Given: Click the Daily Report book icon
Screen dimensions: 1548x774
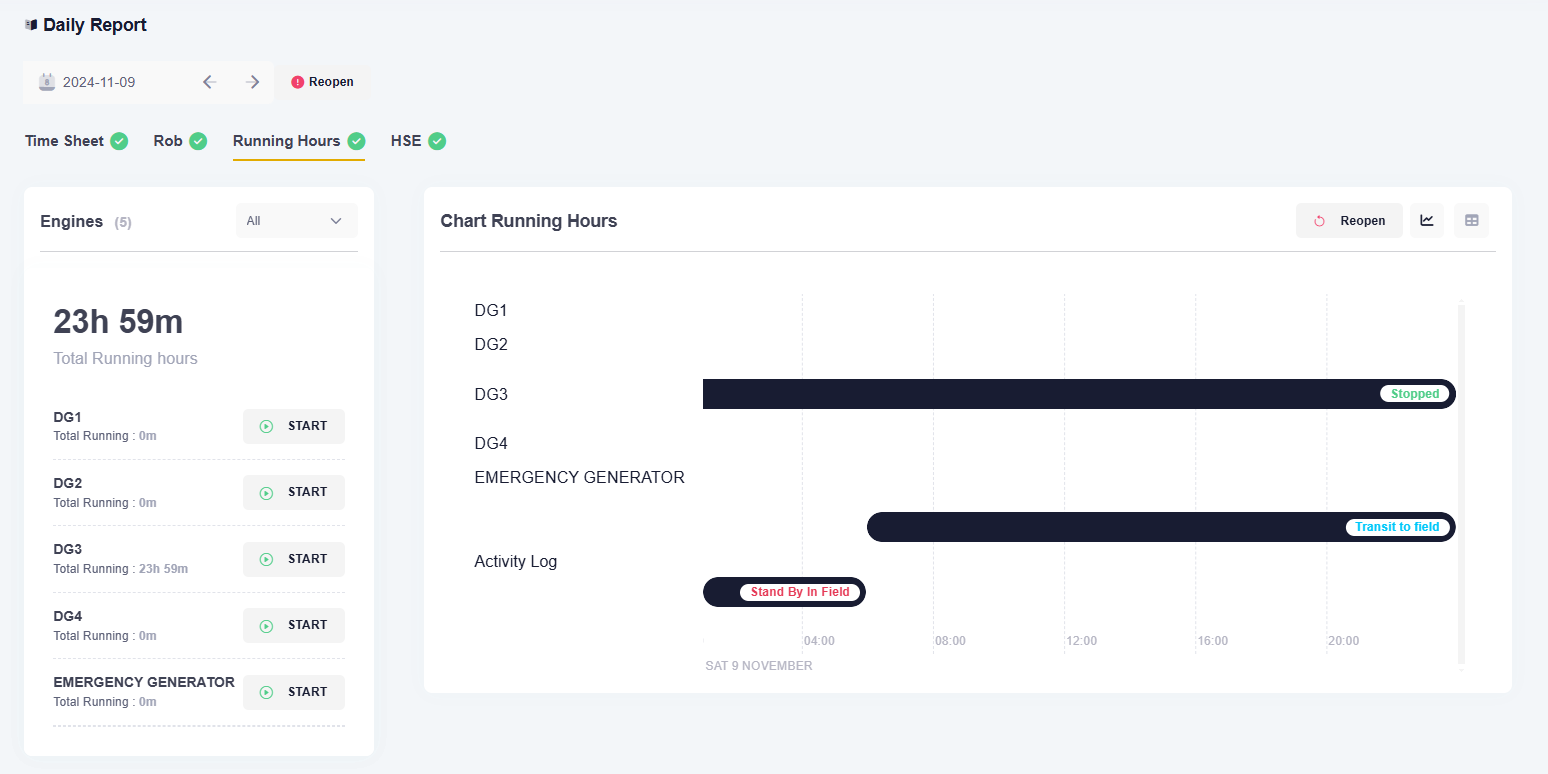Looking at the screenshot, I should (x=31, y=25).
